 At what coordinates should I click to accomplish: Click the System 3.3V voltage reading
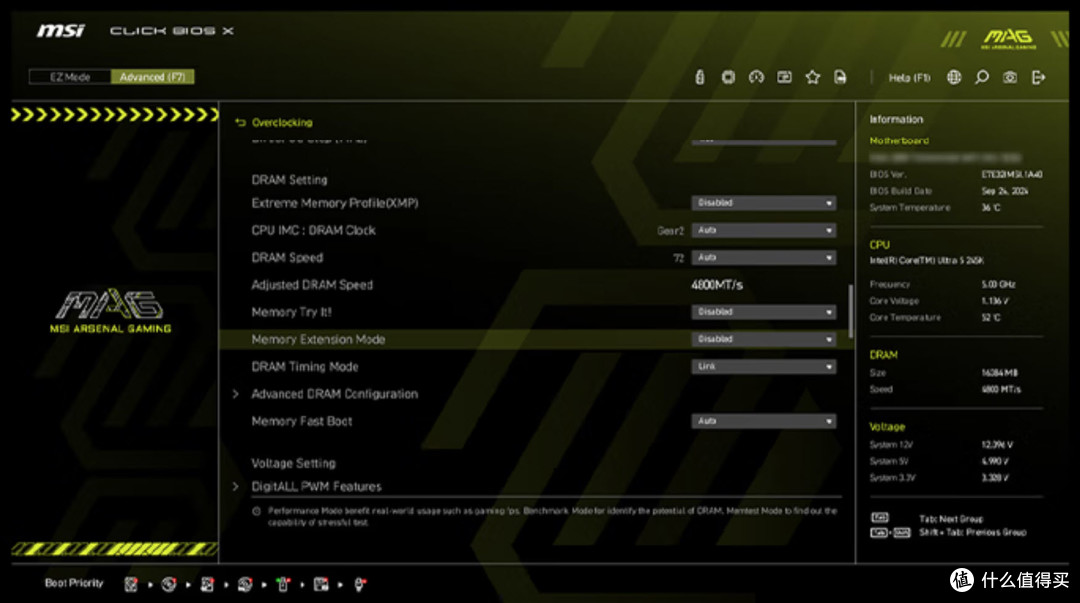click(995, 478)
